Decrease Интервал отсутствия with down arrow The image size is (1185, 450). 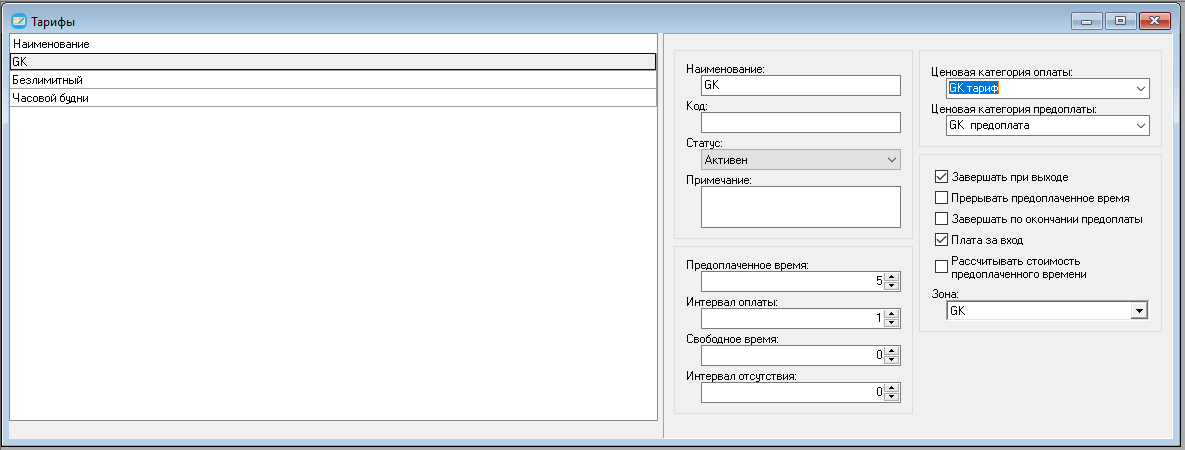892,396
